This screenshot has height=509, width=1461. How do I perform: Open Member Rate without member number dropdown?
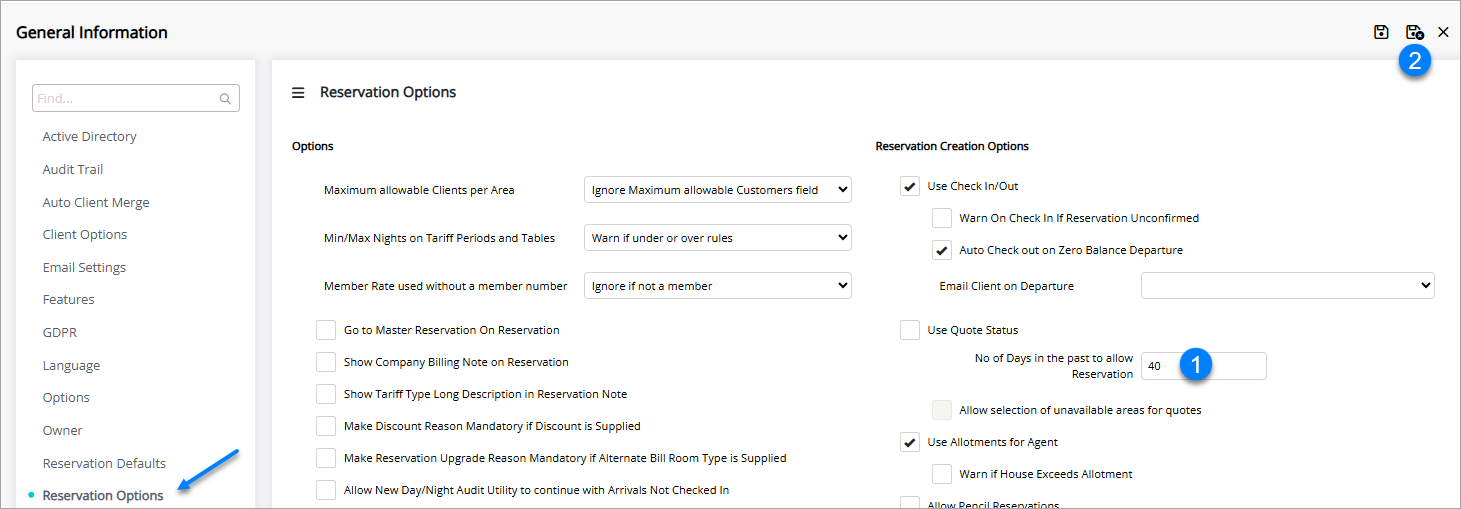click(x=717, y=286)
